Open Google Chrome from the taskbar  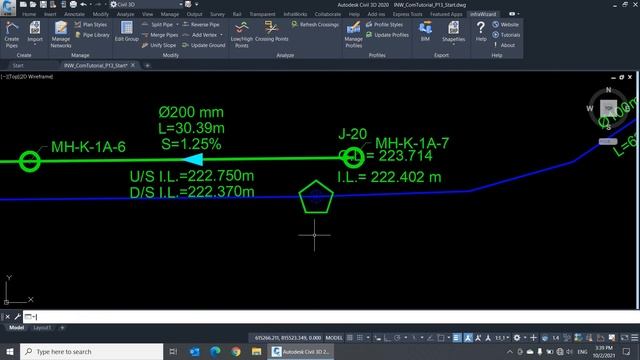tap(236, 351)
